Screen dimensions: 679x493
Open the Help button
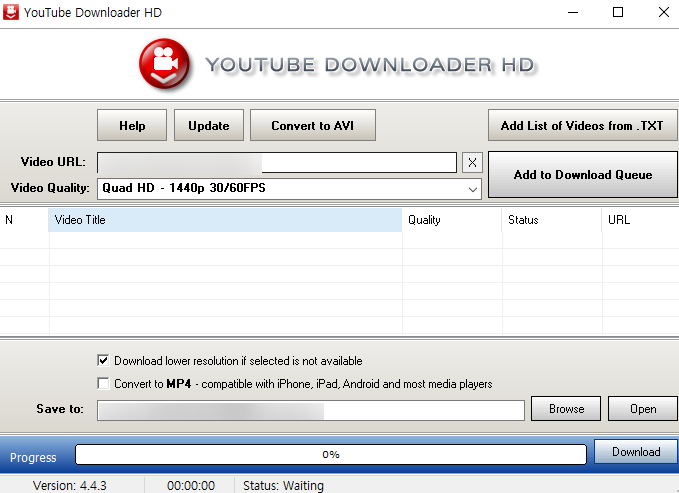tap(132, 125)
